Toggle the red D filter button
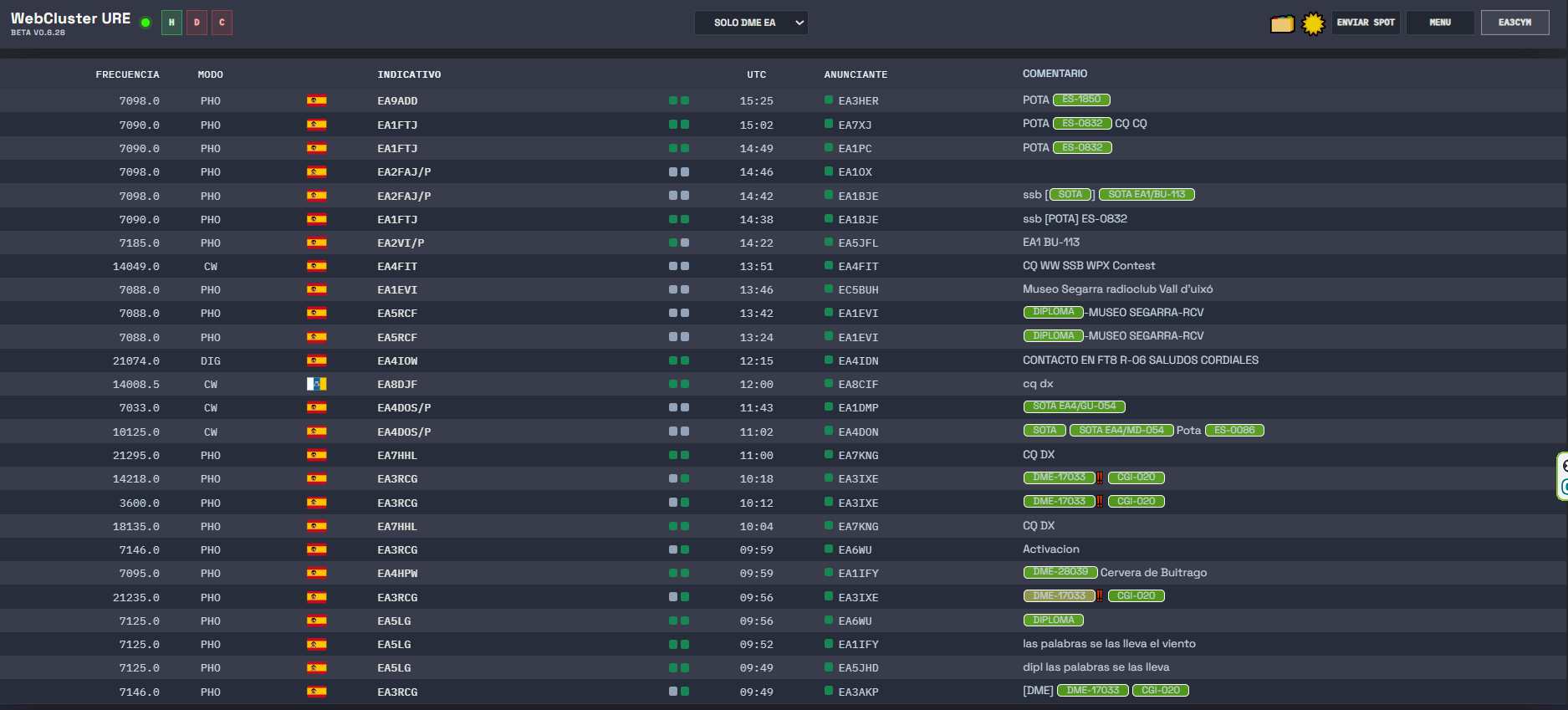The height and width of the screenshot is (710, 1568). [x=197, y=23]
